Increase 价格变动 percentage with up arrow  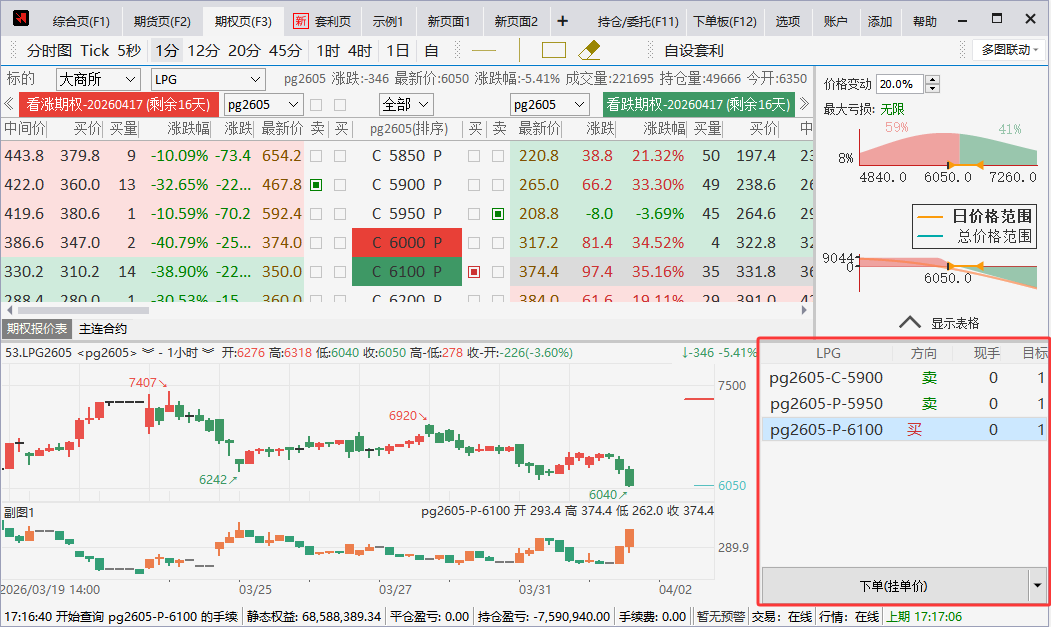point(932,80)
